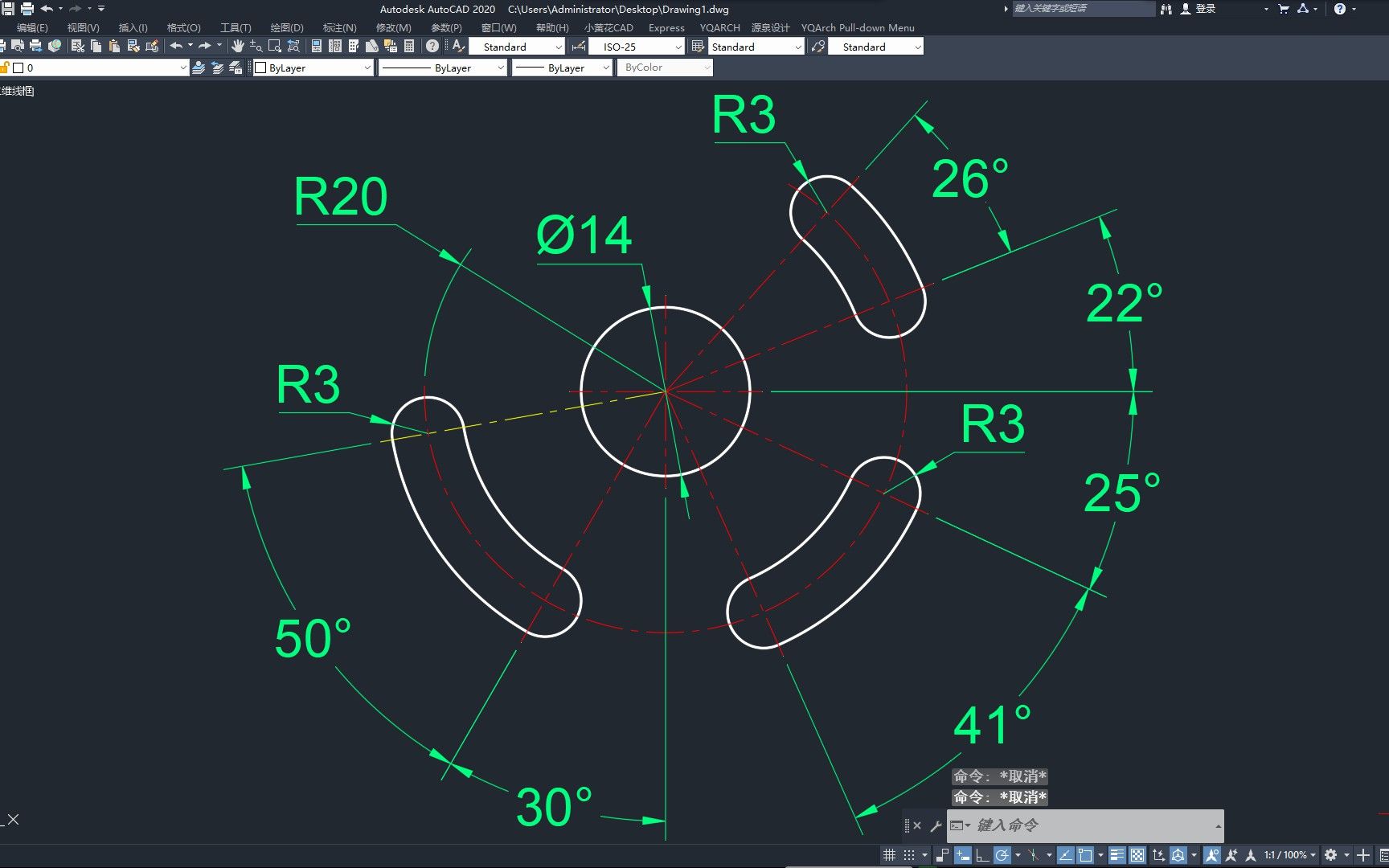The height and width of the screenshot is (868, 1389).
Task: Toggle 2D object snap
Action: [1085, 855]
